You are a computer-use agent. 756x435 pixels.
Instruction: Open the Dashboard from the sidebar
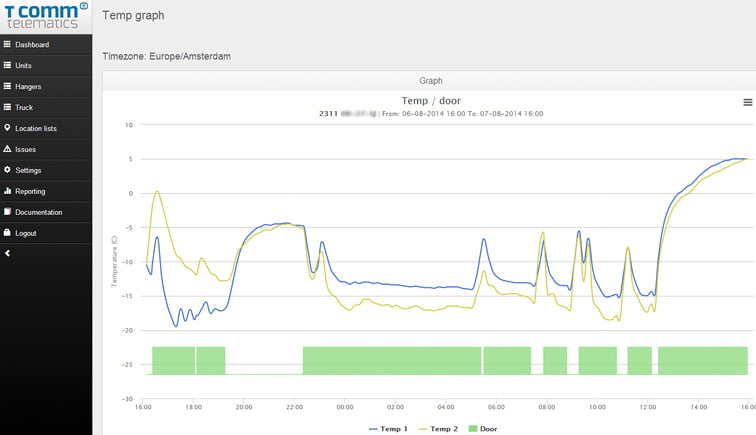coord(31,45)
